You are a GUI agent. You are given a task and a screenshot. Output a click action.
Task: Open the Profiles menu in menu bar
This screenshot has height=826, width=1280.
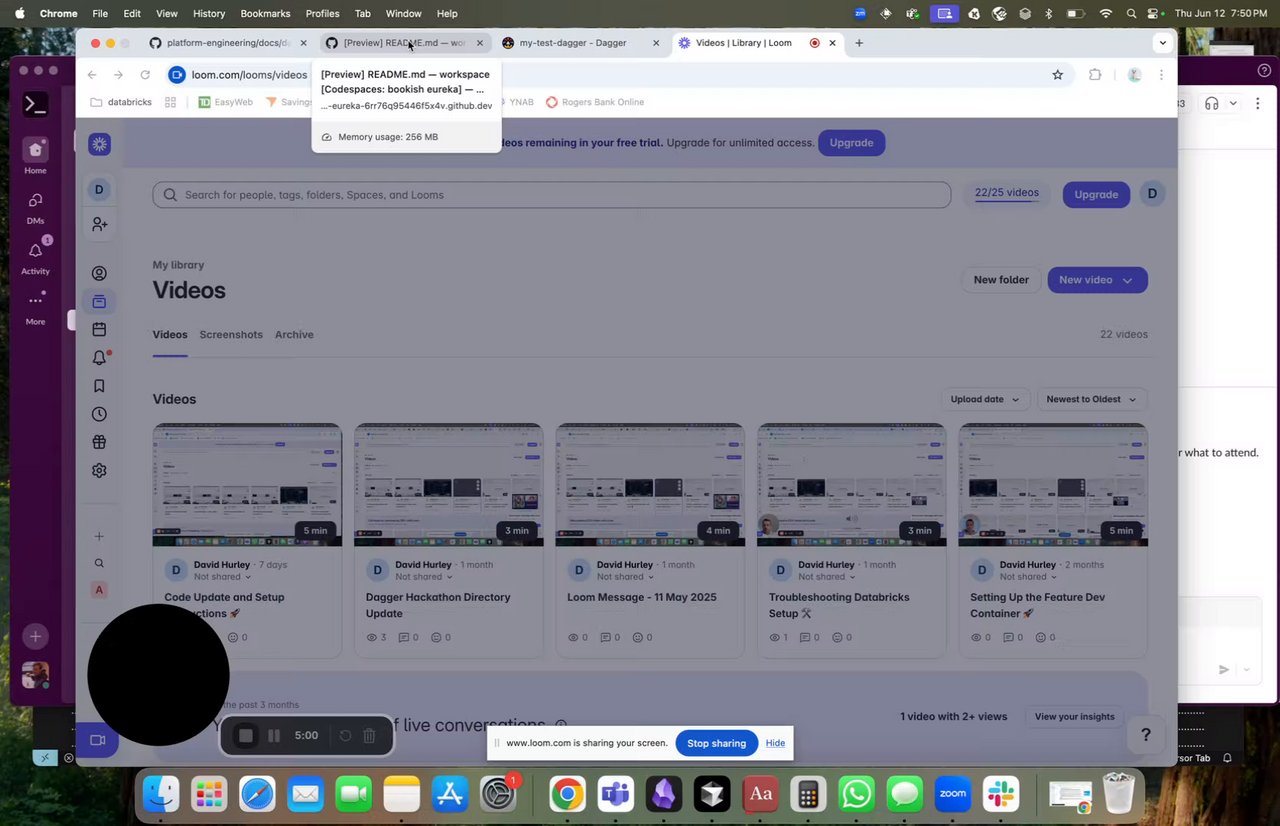322,13
